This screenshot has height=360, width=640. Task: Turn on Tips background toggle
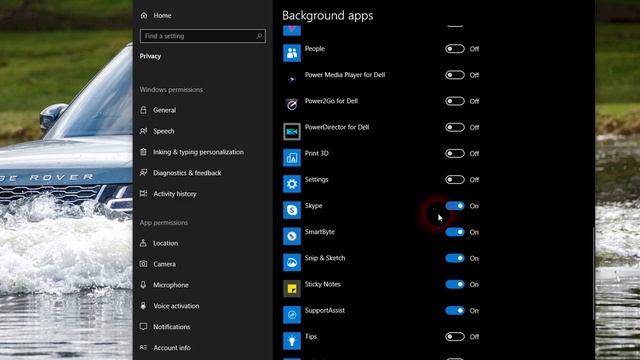coord(455,337)
